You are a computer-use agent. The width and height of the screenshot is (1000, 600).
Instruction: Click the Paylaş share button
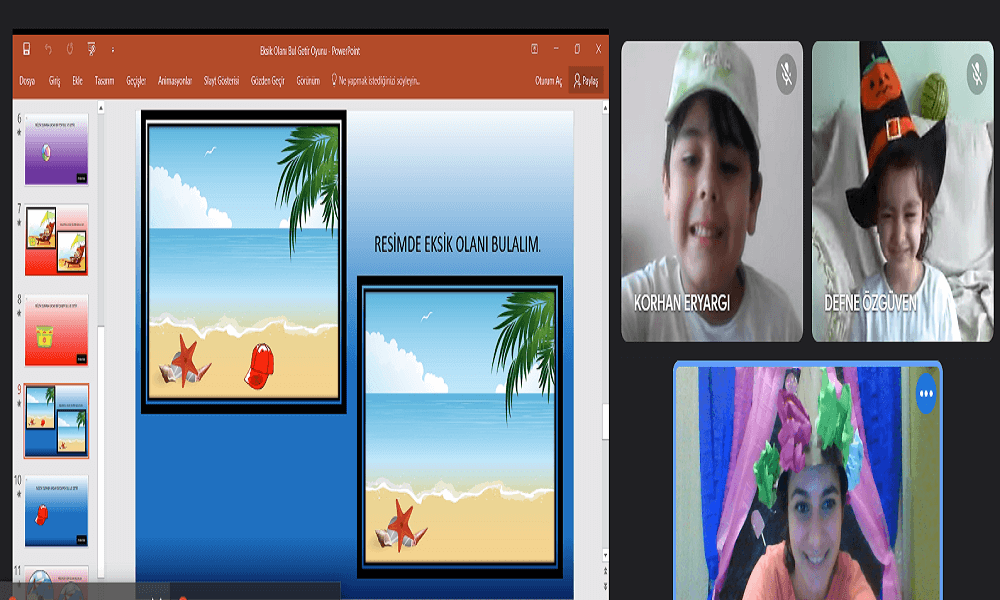pos(586,81)
